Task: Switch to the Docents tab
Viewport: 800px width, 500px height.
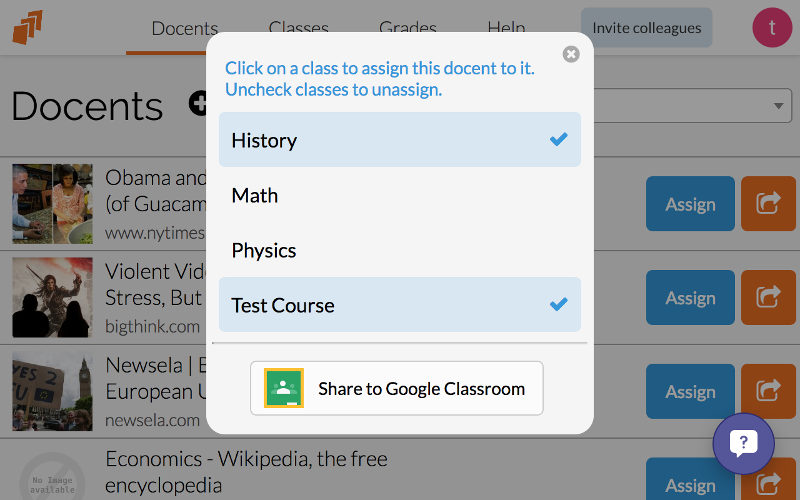Action: pos(185,28)
